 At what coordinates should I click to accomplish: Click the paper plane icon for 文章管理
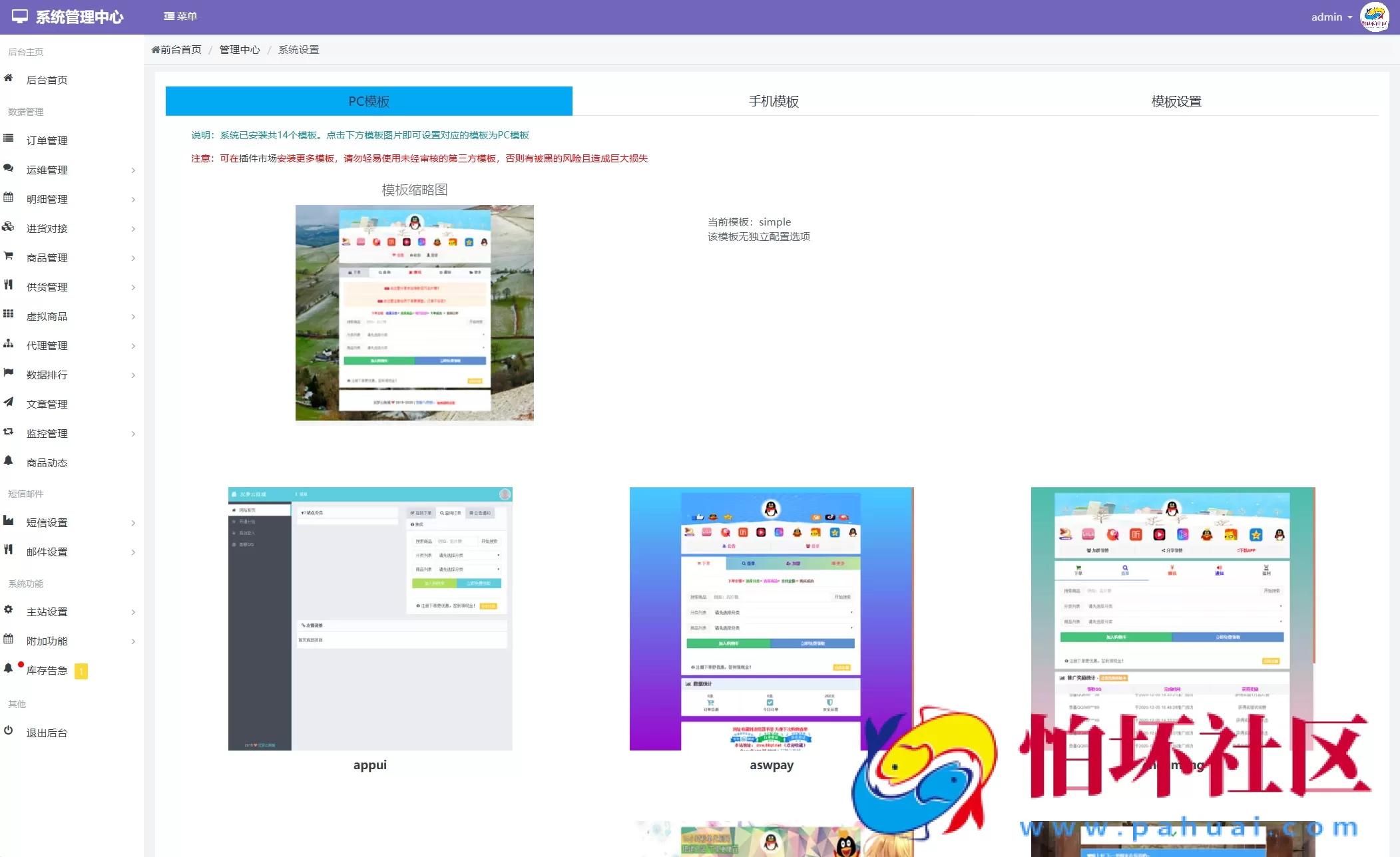pyautogui.click(x=8, y=403)
